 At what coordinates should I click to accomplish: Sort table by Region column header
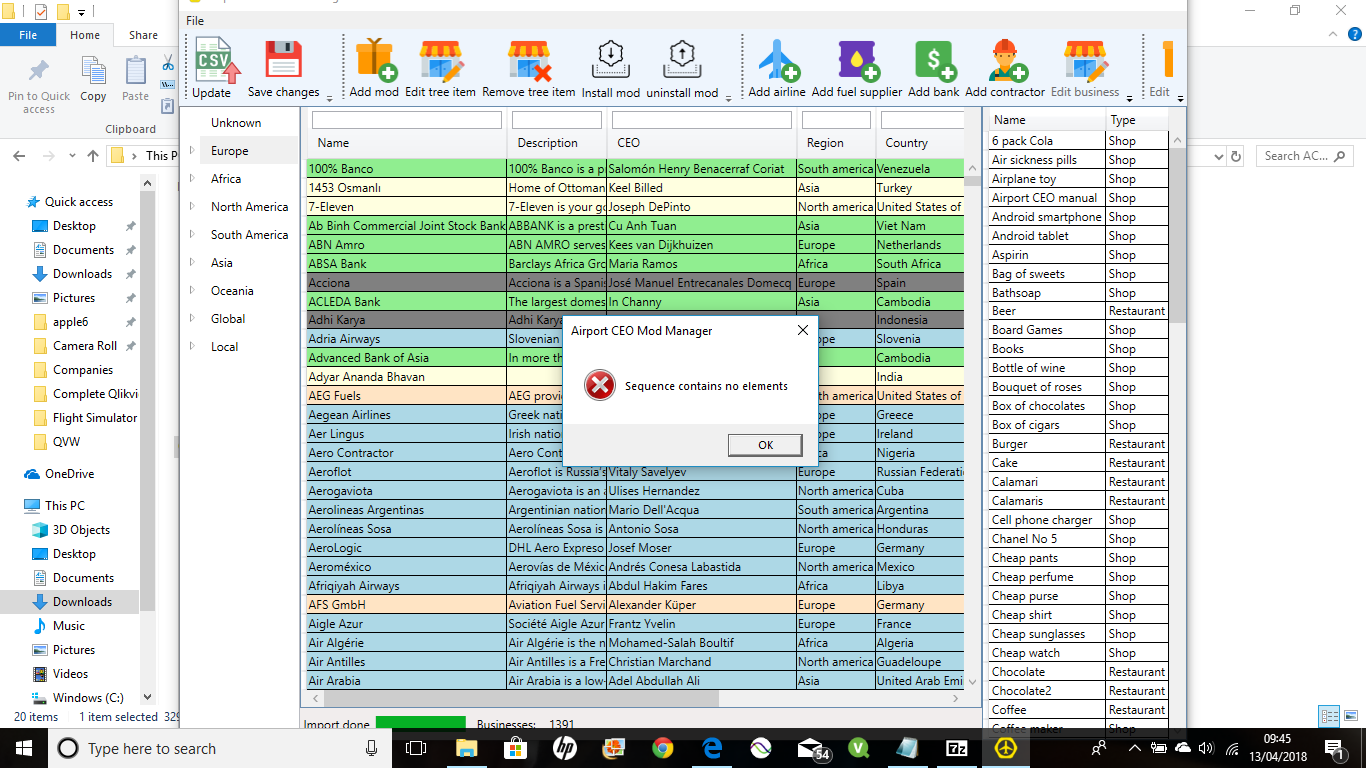click(826, 143)
